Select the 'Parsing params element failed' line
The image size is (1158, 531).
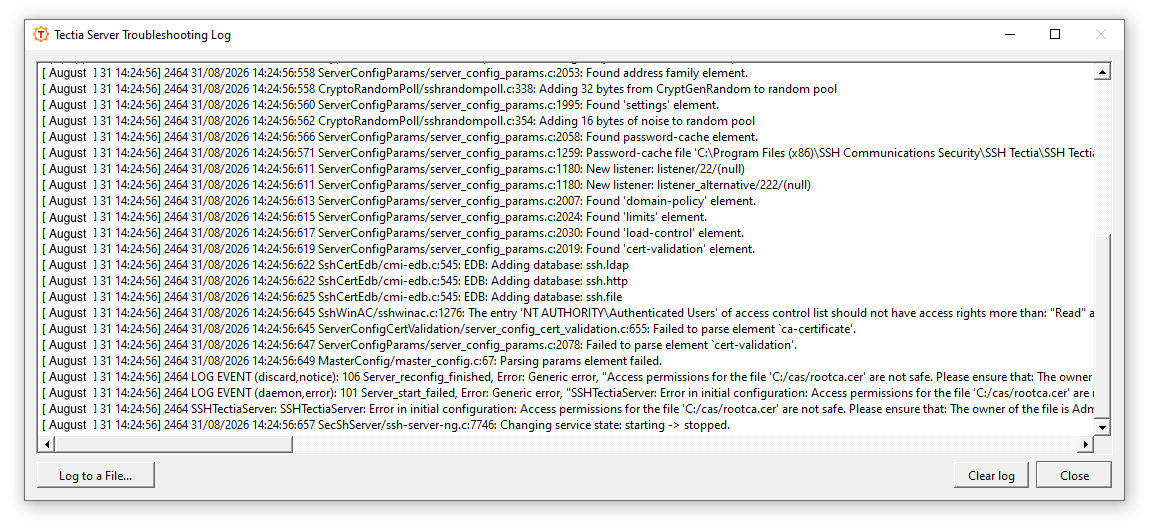pyautogui.click(x=352, y=361)
